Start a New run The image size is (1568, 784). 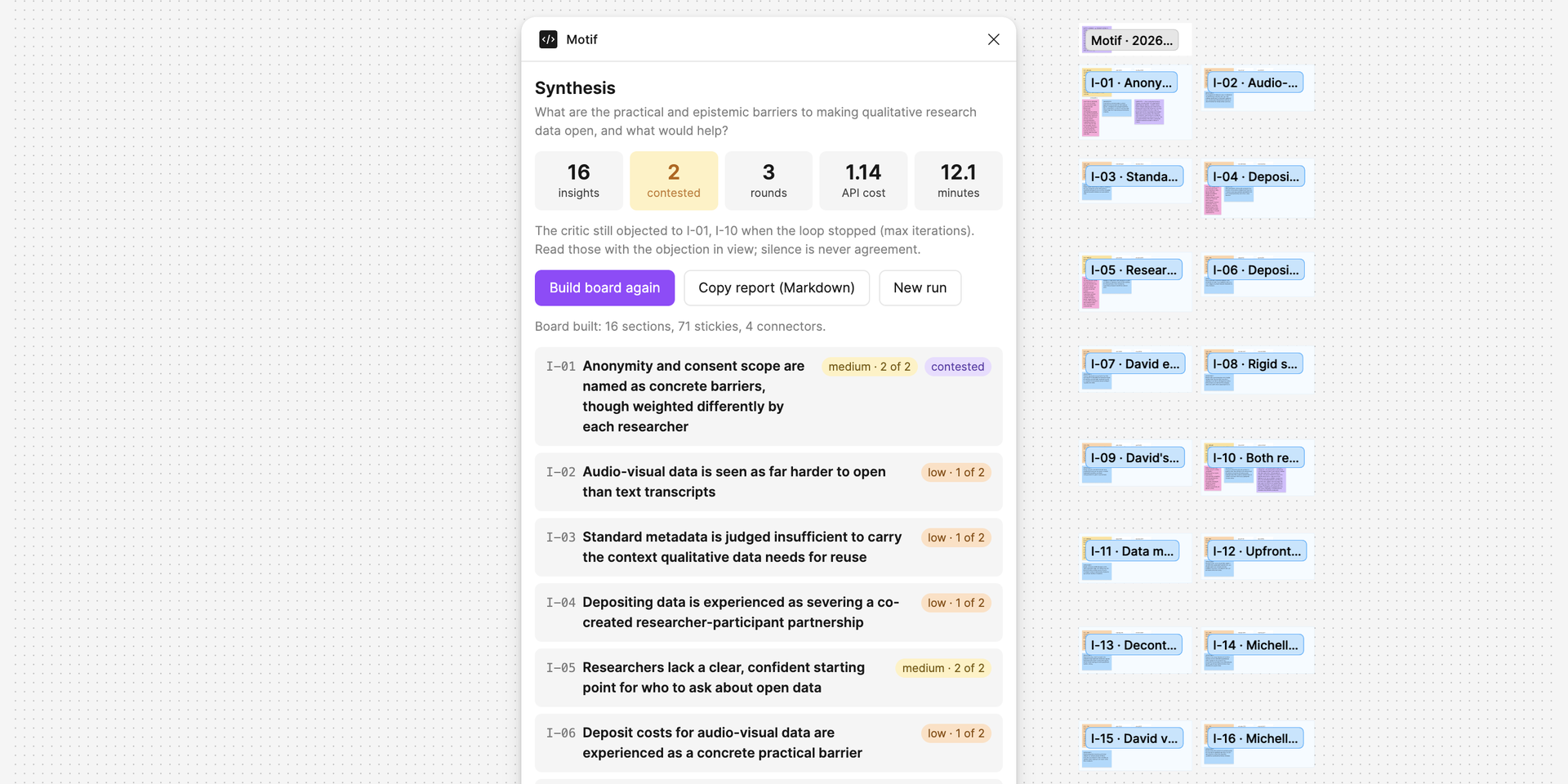(x=920, y=287)
